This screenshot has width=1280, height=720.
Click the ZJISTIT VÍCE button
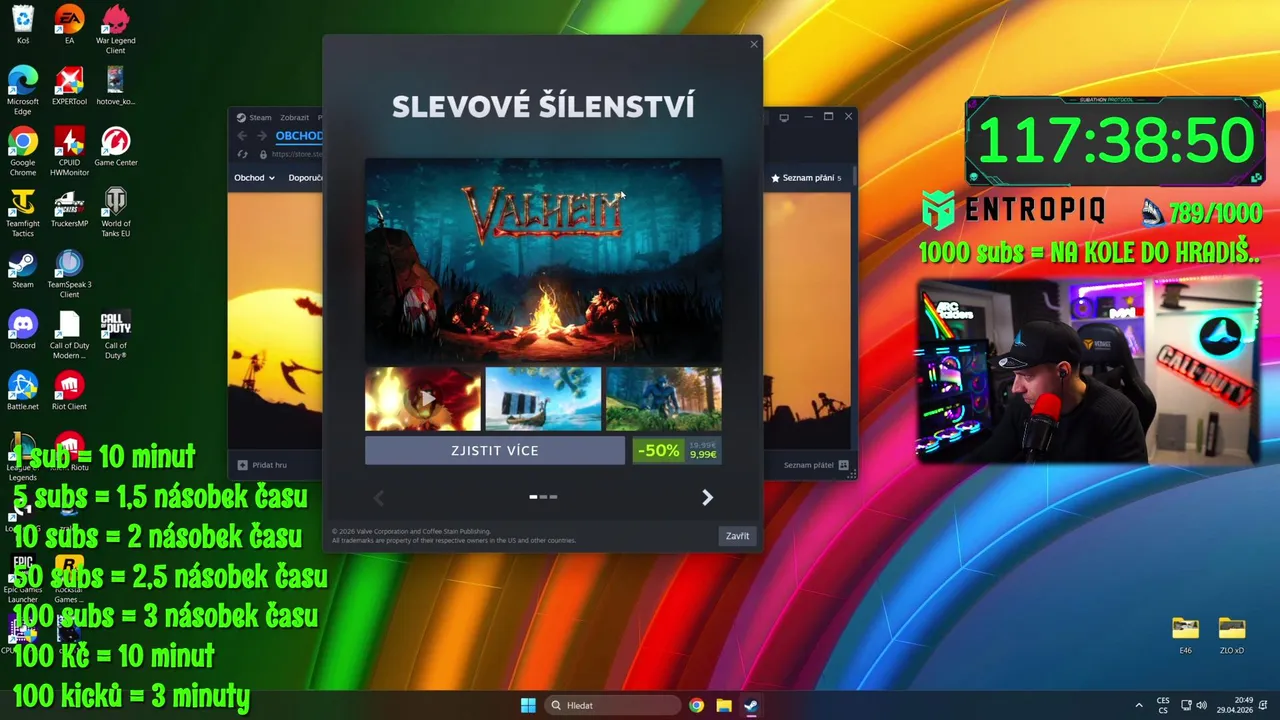coord(494,451)
